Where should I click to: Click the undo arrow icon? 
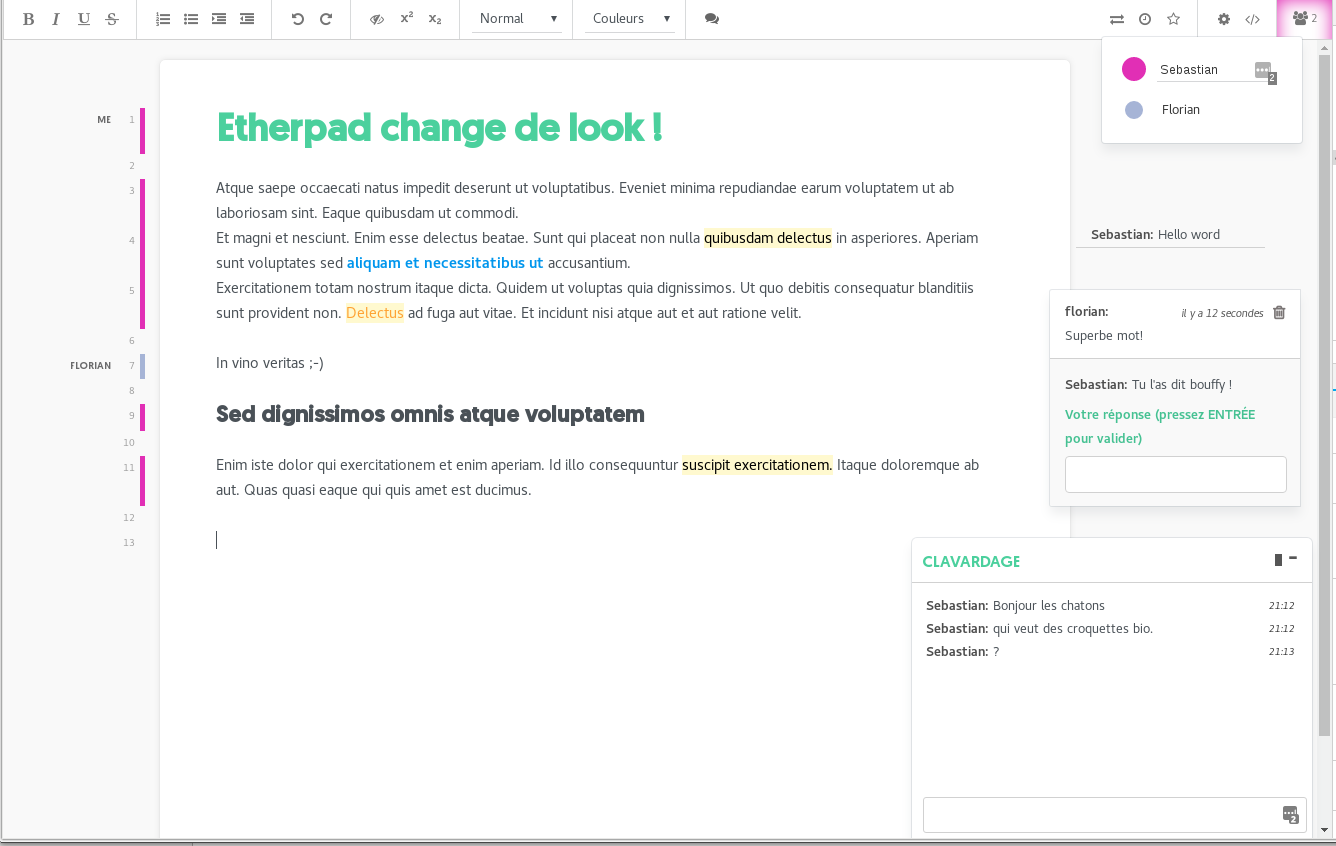pyautogui.click(x=297, y=19)
